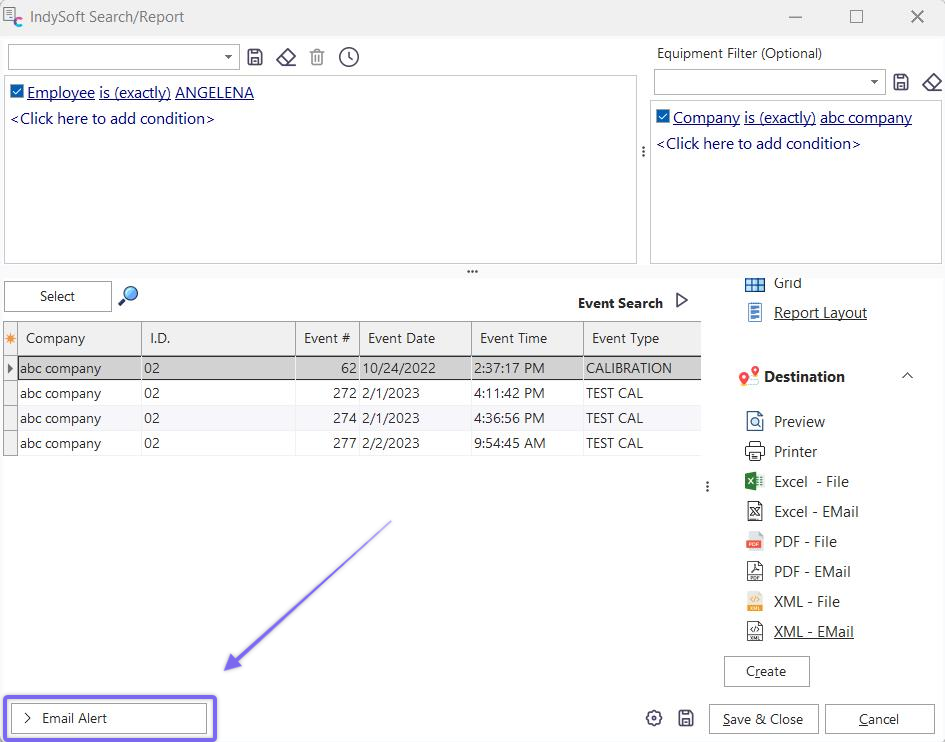This screenshot has width=945, height=742.
Task: Select Report Layout option
Action: click(x=820, y=313)
